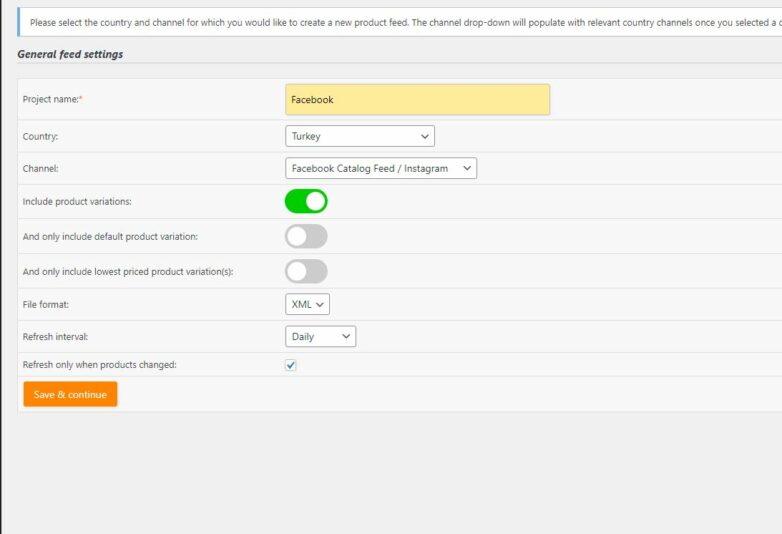Click the Project name input field
782x534 pixels.
[x=417, y=100]
